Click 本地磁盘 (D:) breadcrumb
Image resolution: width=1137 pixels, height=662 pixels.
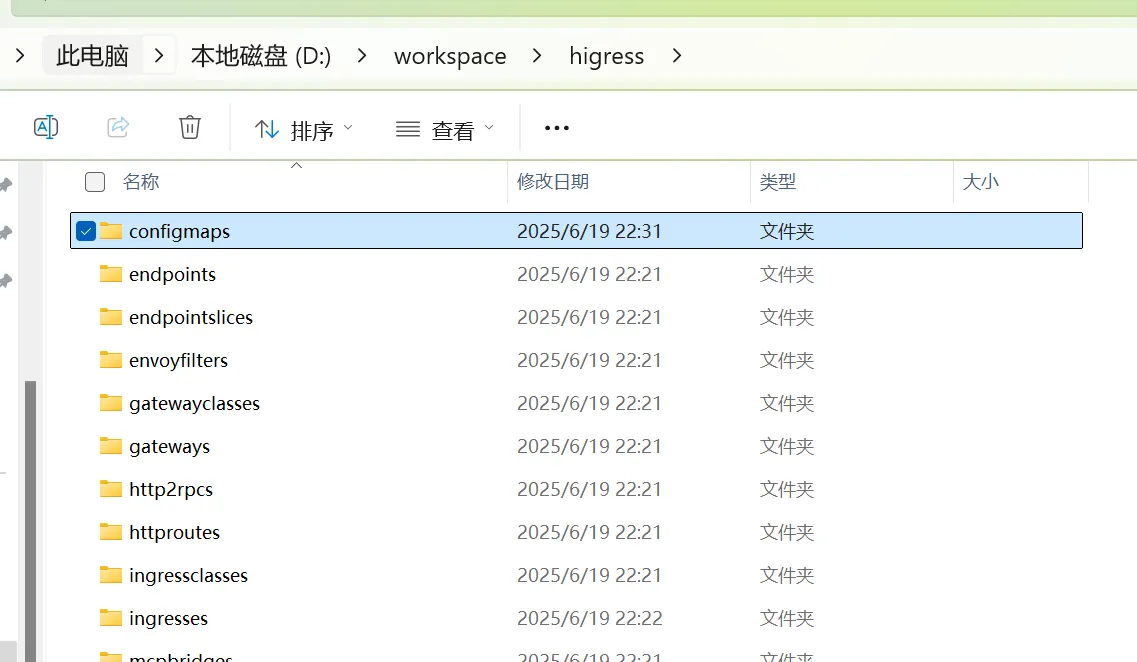(261, 56)
